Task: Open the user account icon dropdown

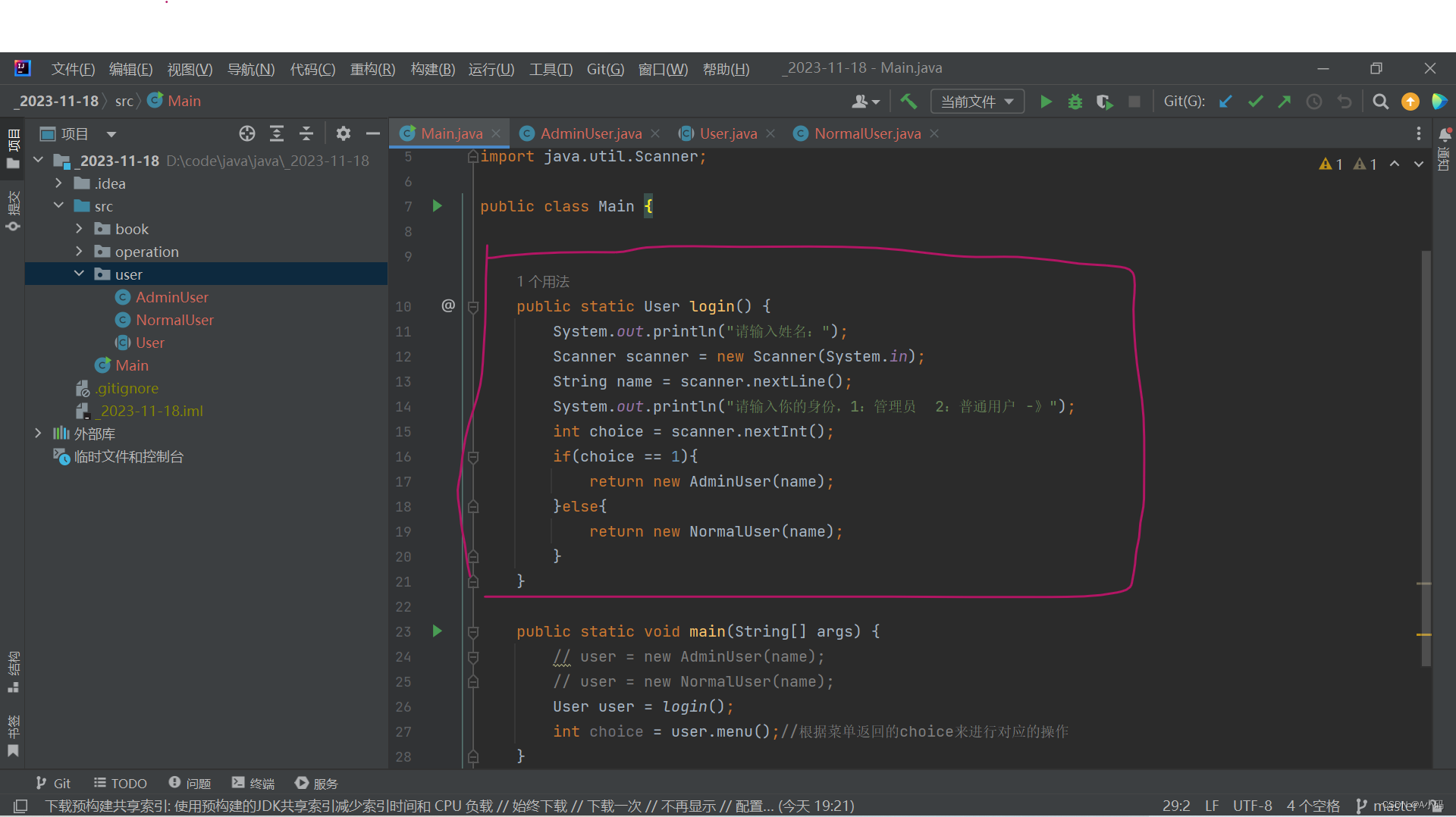Action: (x=865, y=102)
